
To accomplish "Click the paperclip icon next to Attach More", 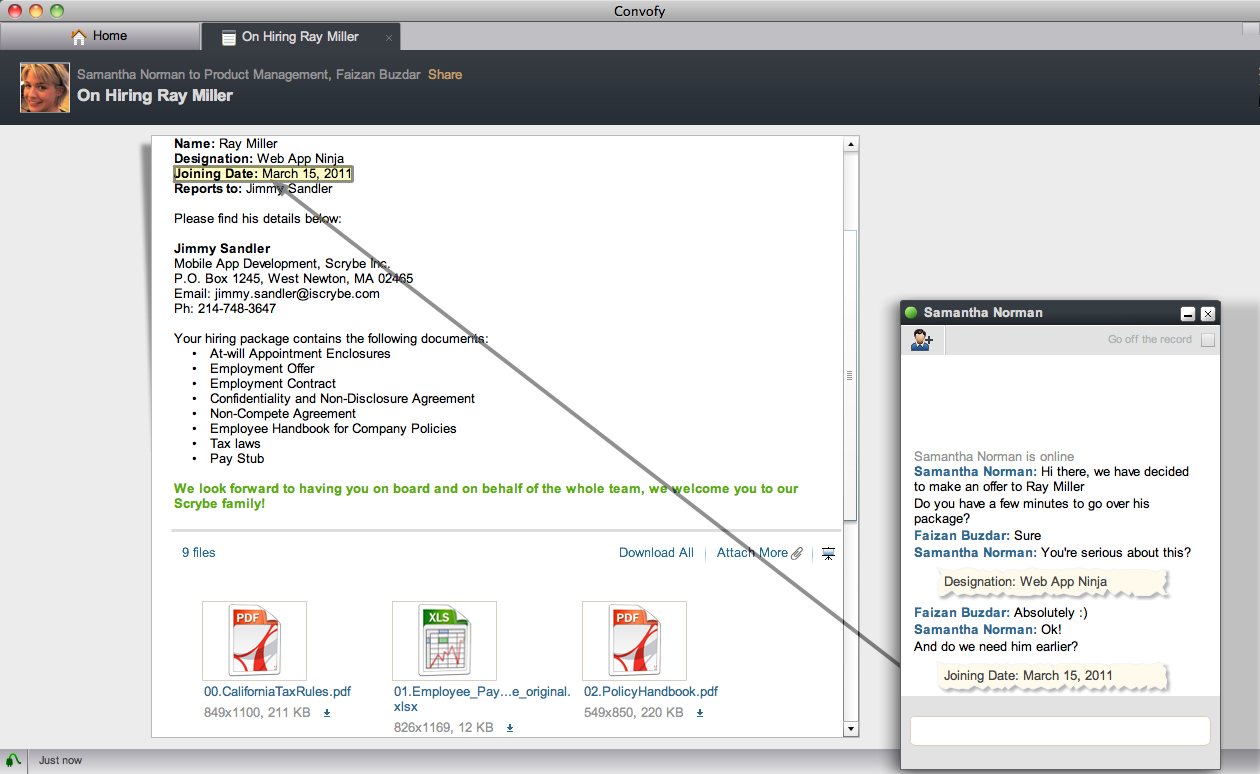I will pos(797,553).
